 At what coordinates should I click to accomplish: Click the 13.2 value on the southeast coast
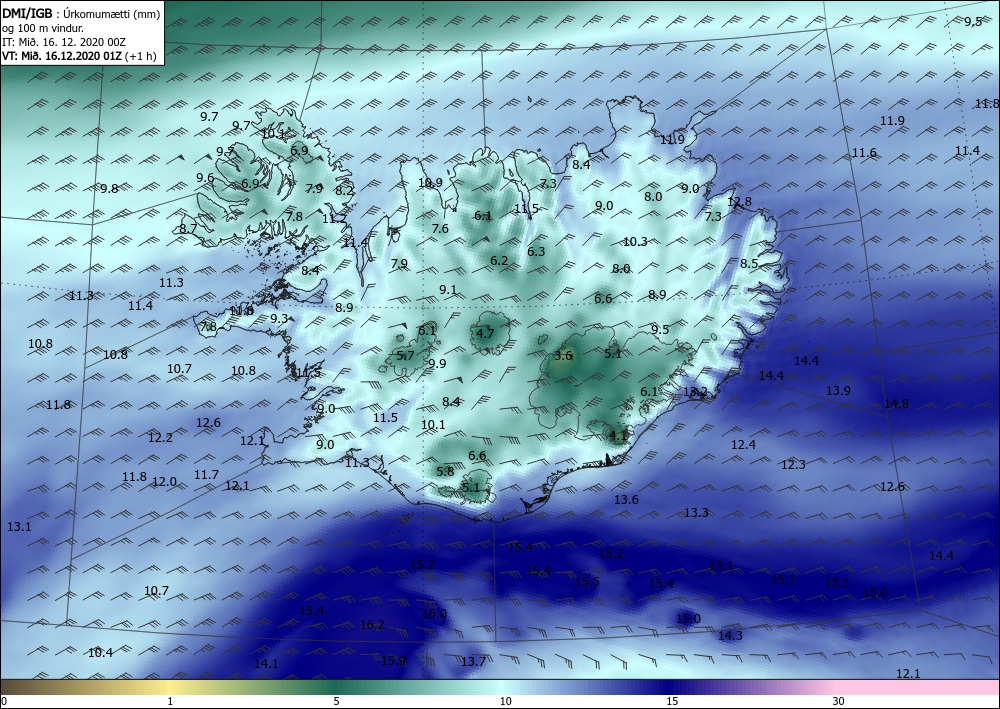tap(695, 391)
